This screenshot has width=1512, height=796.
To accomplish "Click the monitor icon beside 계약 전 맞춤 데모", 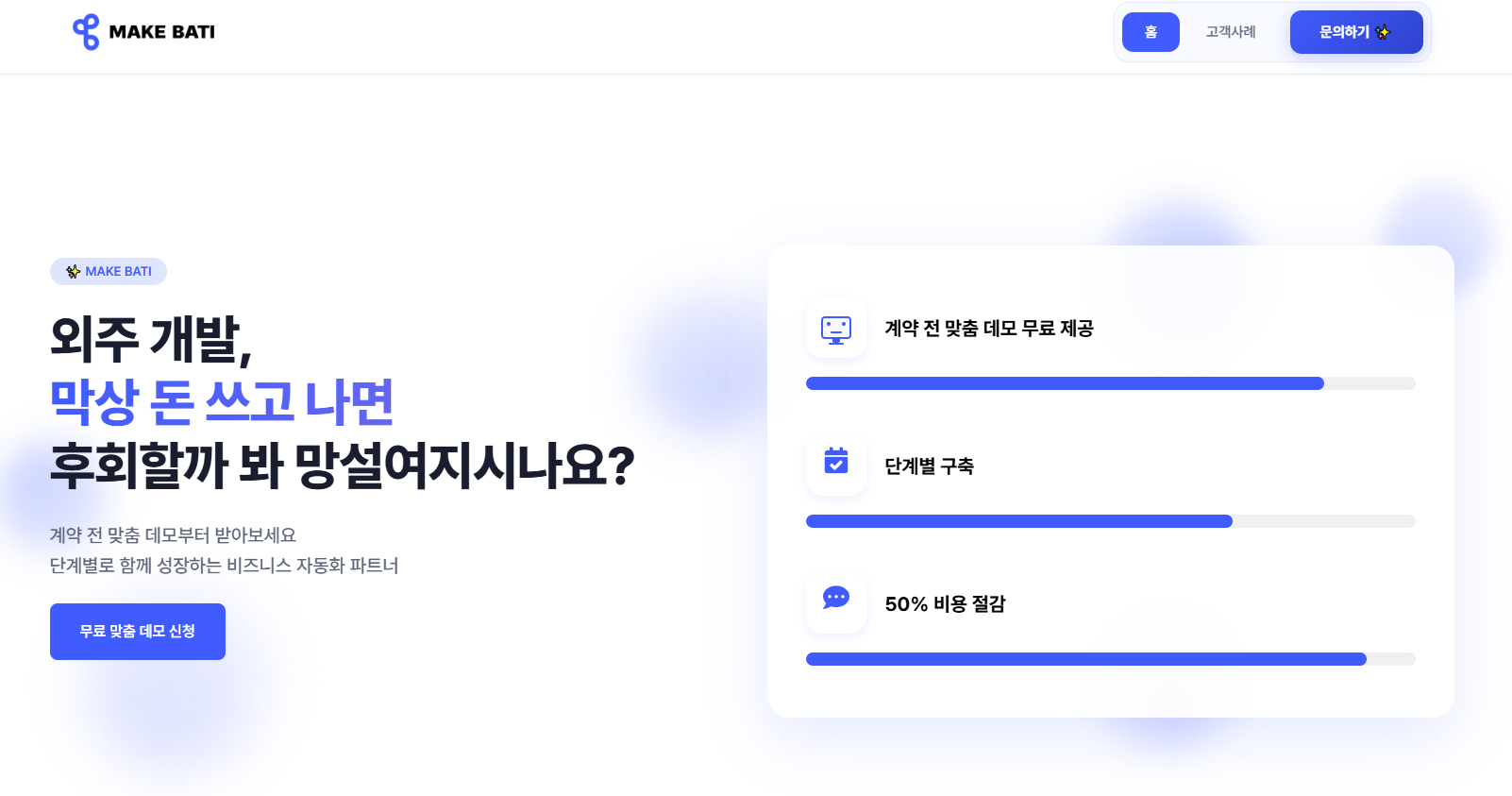I will 835,330.
